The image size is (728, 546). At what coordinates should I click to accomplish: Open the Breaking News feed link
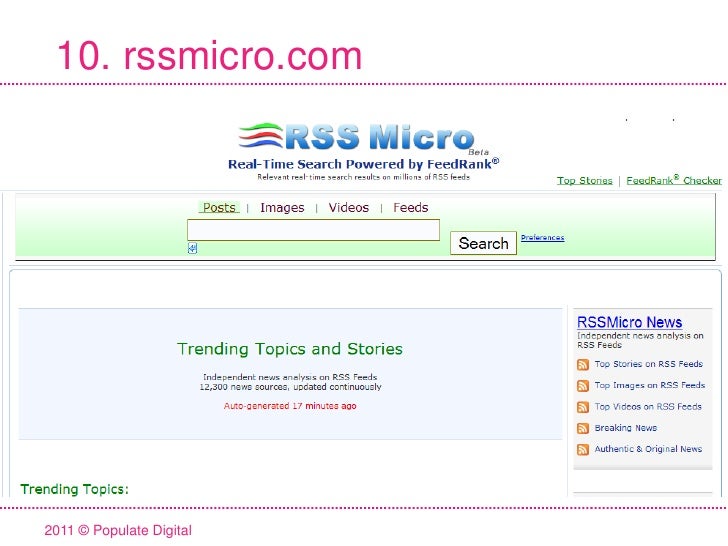point(625,428)
